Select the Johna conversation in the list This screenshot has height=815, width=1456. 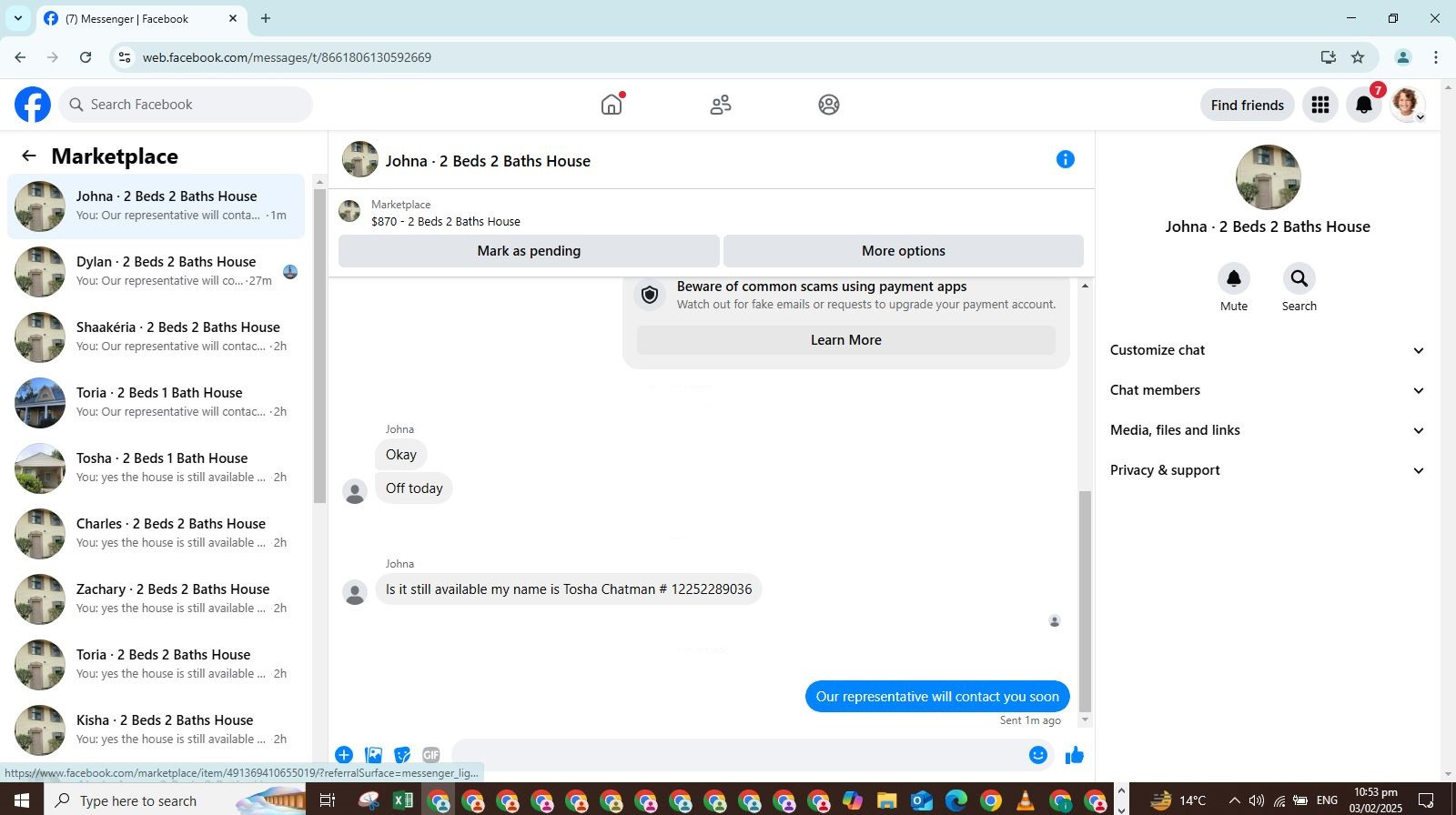tap(157, 206)
